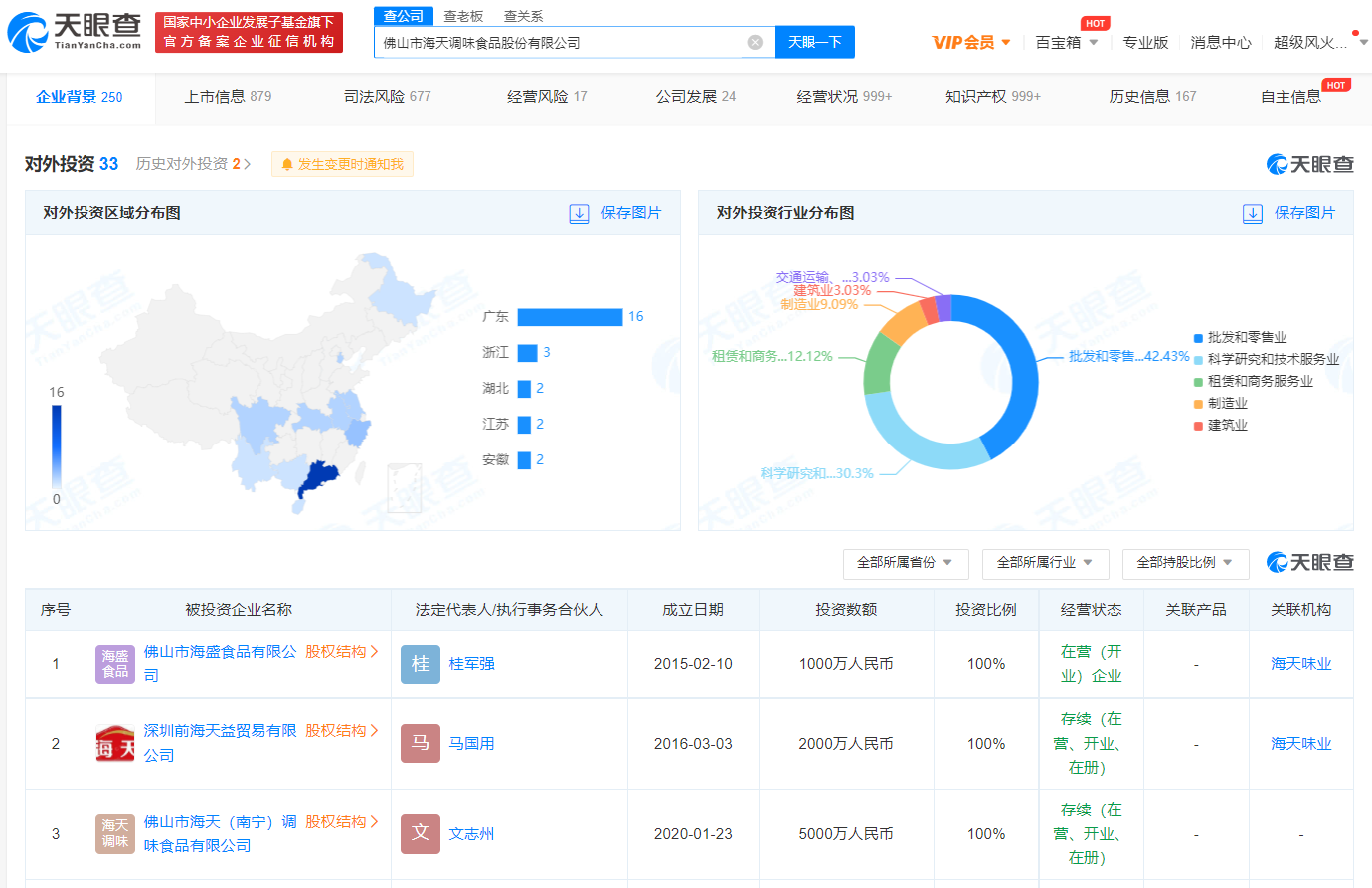Click the 成立日期 column header
This screenshot has width=1372, height=888.
tap(693, 610)
